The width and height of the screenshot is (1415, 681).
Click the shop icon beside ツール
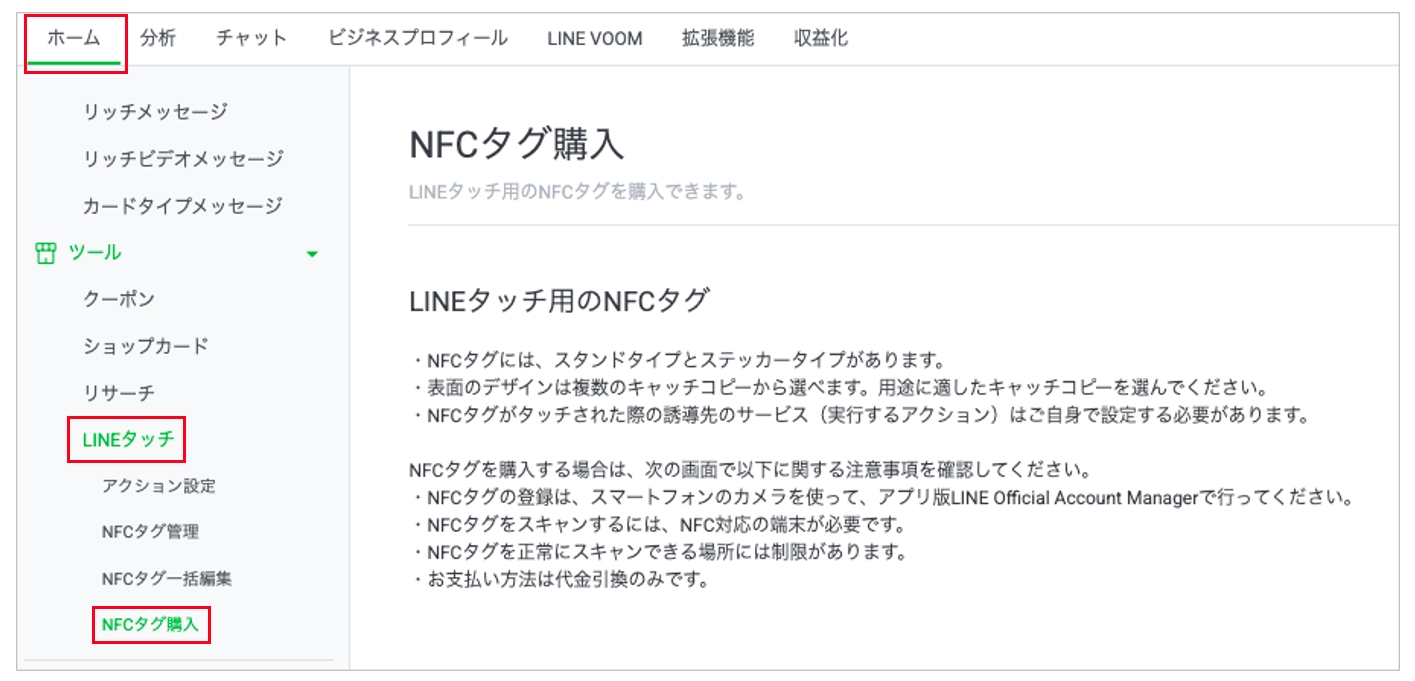pos(45,253)
